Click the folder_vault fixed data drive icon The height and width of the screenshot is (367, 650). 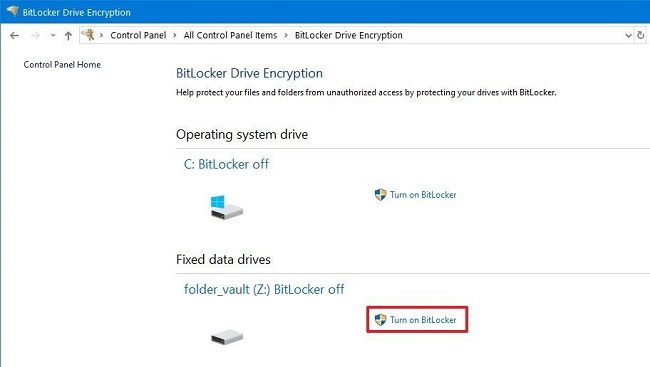point(227,336)
